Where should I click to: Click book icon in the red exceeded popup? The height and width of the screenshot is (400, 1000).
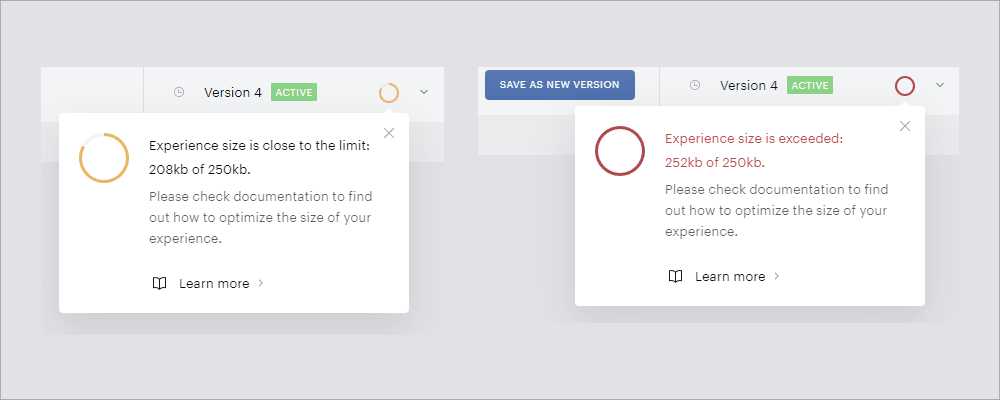point(675,276)
